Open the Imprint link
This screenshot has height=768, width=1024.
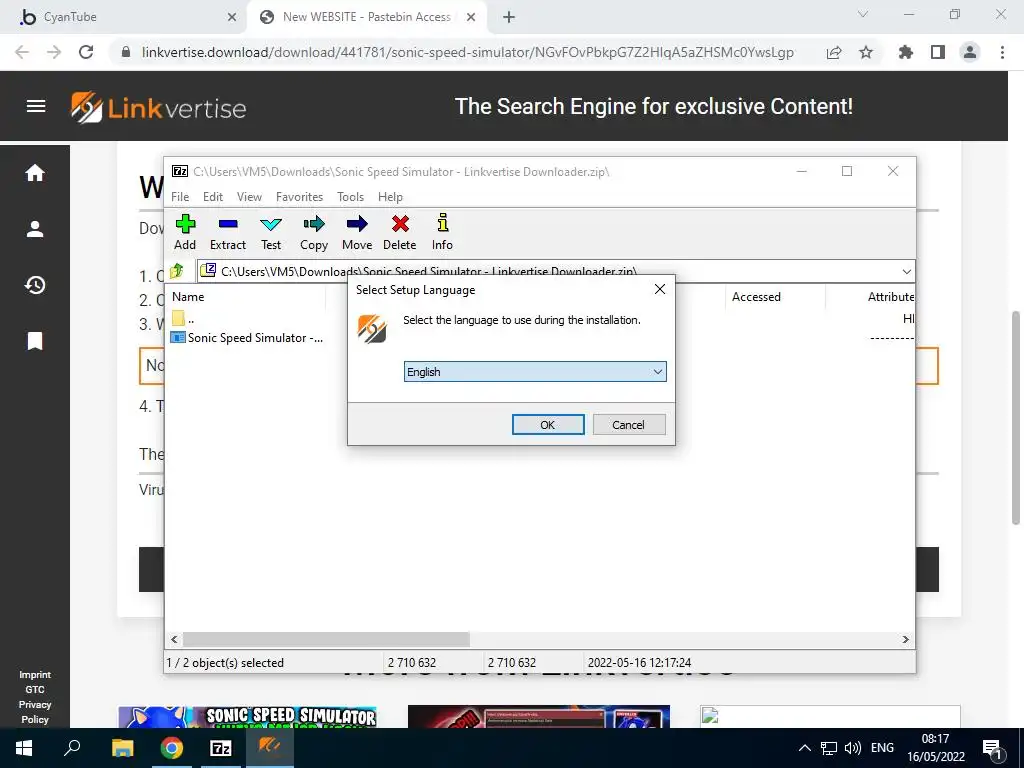pyautogui.click(x=35, y=675)
